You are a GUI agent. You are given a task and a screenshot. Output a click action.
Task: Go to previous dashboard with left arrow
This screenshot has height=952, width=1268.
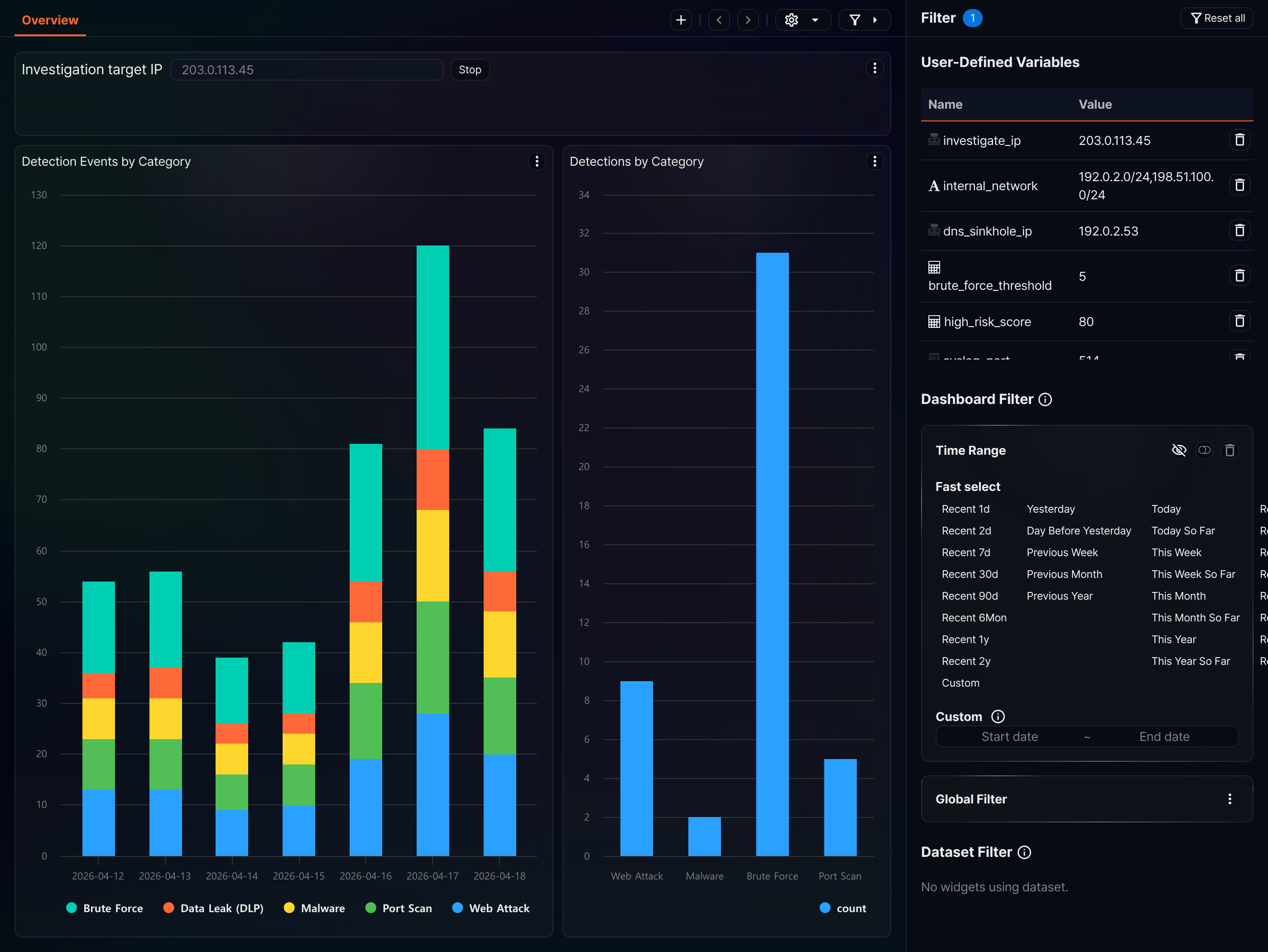[x=719, y=20]
